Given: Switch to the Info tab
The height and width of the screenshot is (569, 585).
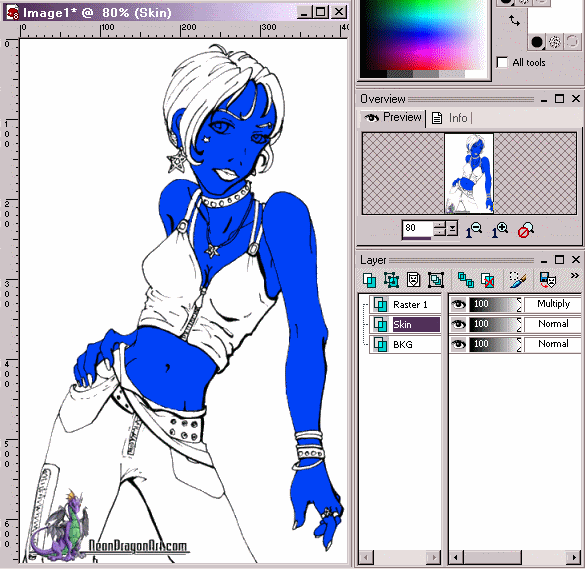Looking at the screenshot, I should click(451, 118).
